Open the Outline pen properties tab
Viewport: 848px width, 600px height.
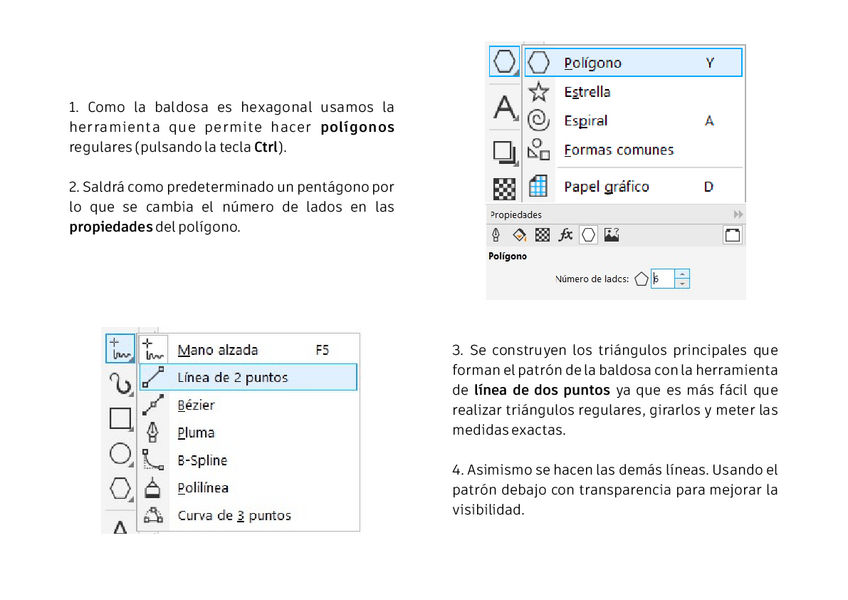[496, 235]
